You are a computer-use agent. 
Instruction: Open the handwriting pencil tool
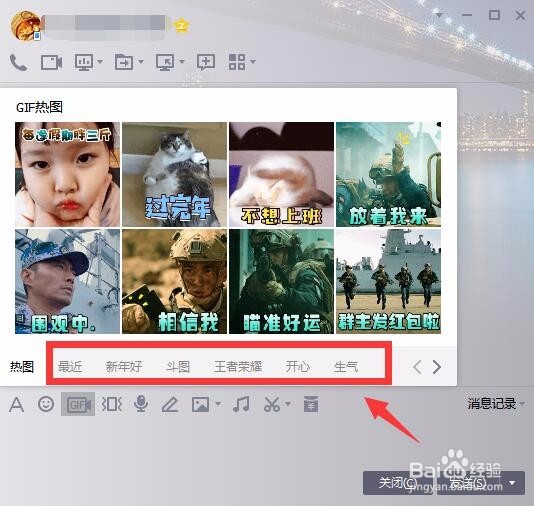point(170,404)
